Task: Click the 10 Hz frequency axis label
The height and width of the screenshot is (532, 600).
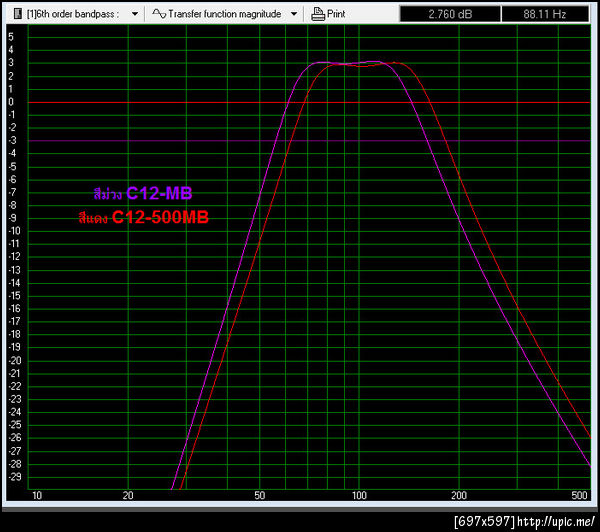Action: [37, 496]
